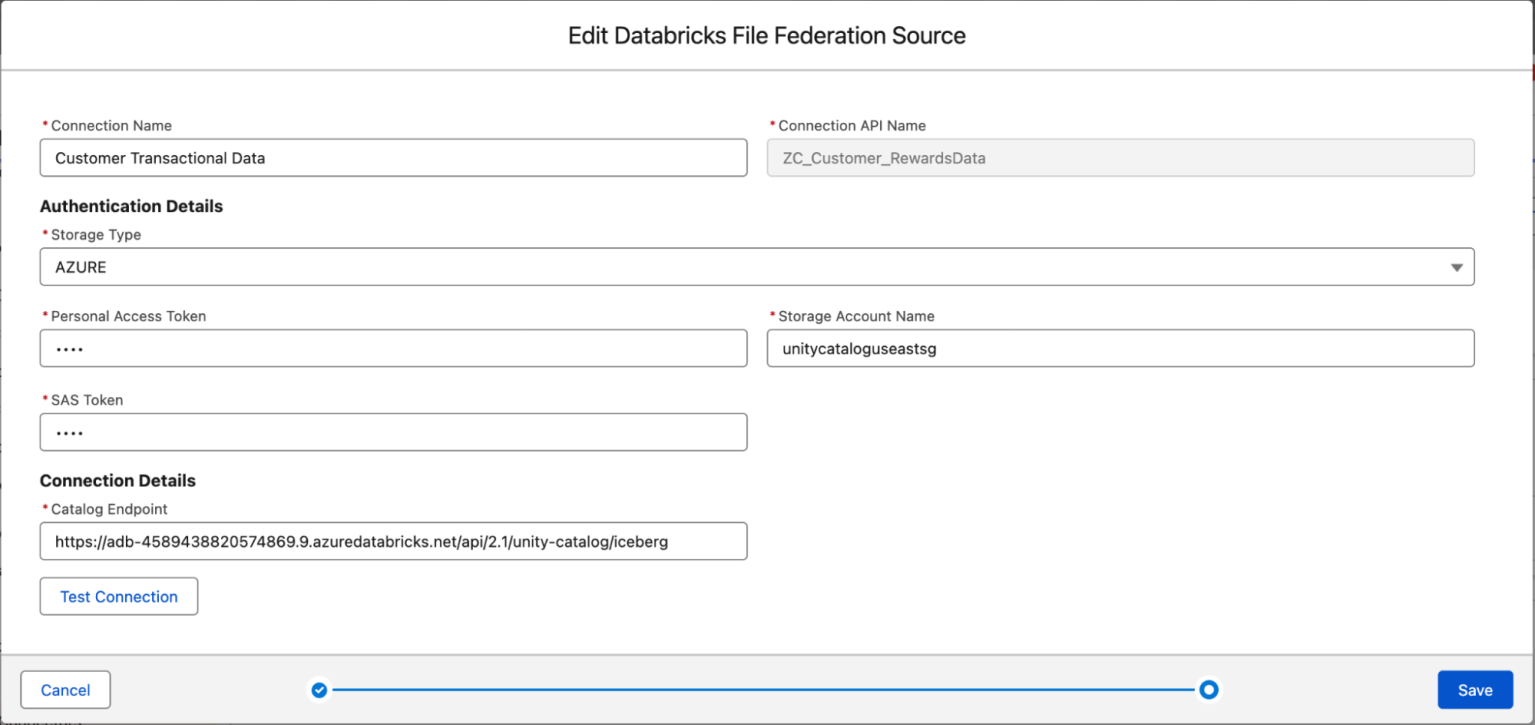Click the asterisk beside Catalog Endpoint label
The image size is (1535, 725).
[45, 509]
